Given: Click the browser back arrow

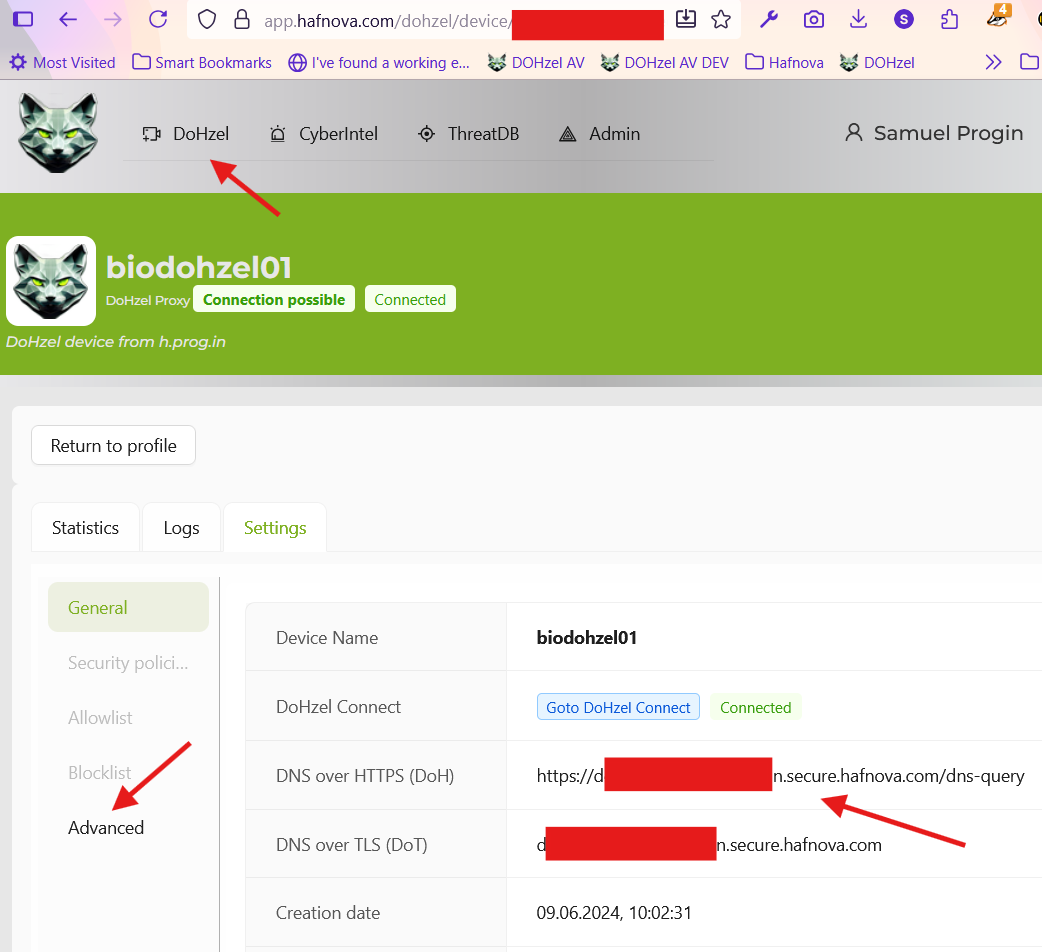Looking at the screenshot, I should (x=68, y=19).
